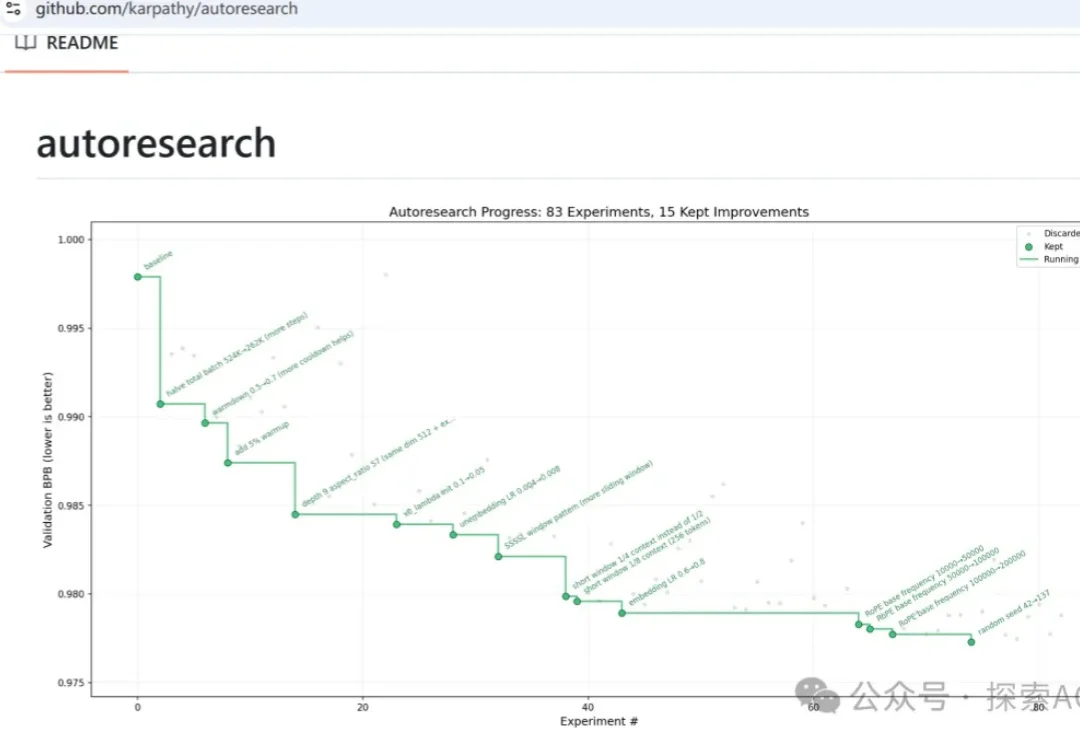
Task: Click the Validation BPB y-axis label
Action: [48, 460]
